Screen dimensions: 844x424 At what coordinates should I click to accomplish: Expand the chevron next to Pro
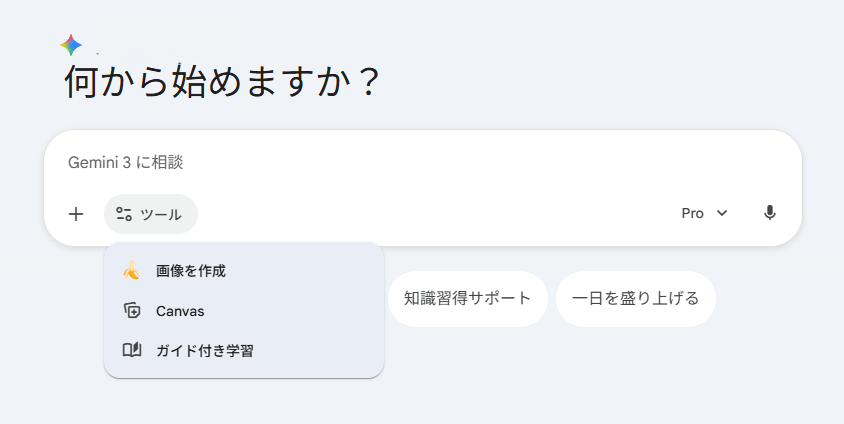coord(722,213)
